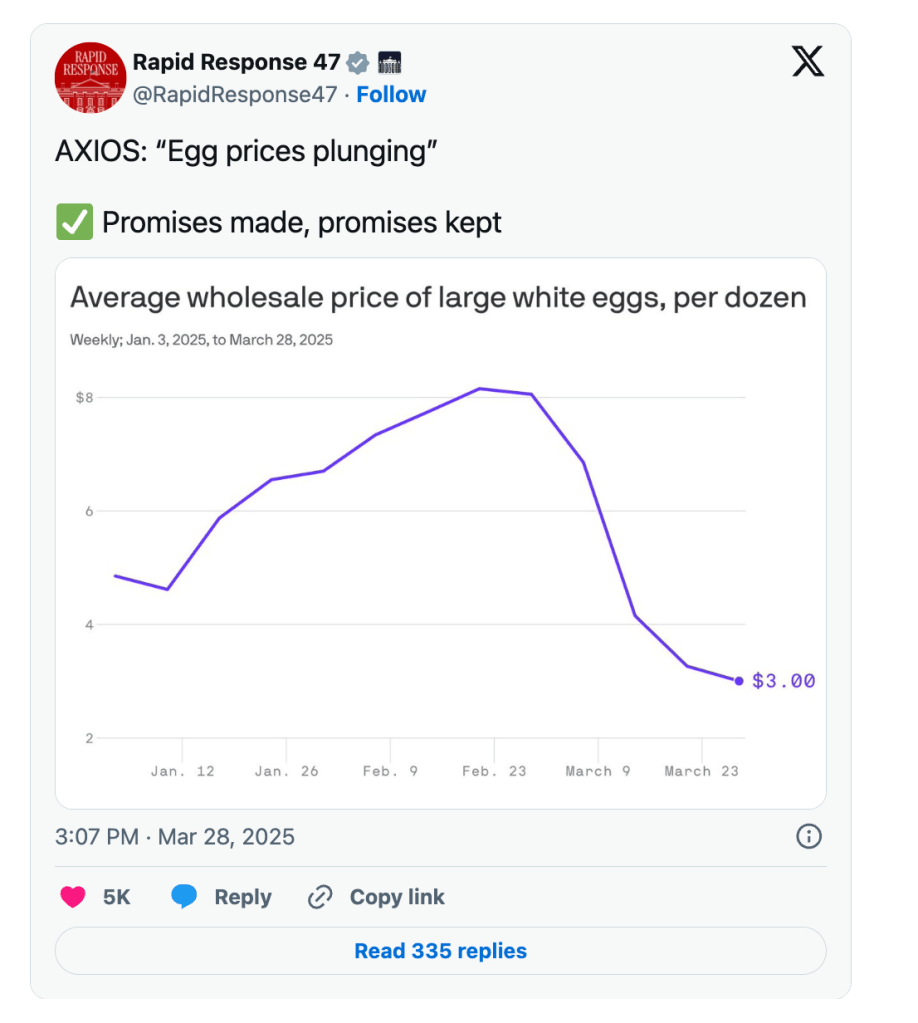
Task: Click the Reply text label
Action: click(243, 897)
